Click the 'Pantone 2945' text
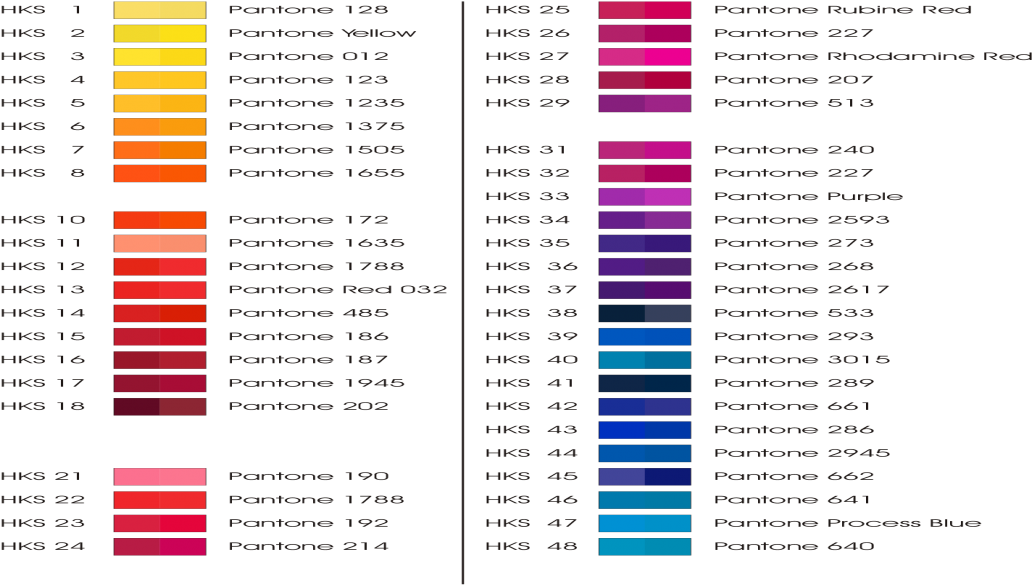This screenshot has width=1032, height=585. pos(802,453)
